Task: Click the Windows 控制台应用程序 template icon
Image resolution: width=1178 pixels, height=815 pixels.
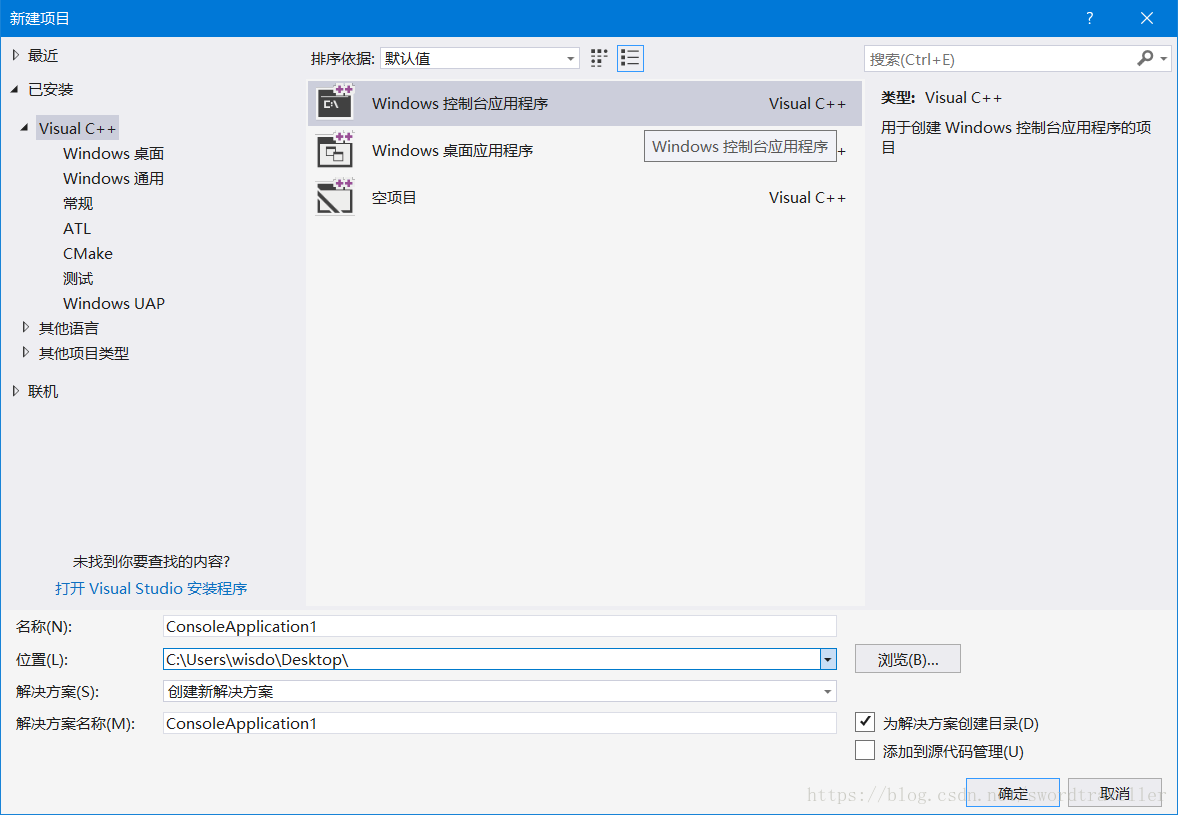Action: click(x=334, y=103)
